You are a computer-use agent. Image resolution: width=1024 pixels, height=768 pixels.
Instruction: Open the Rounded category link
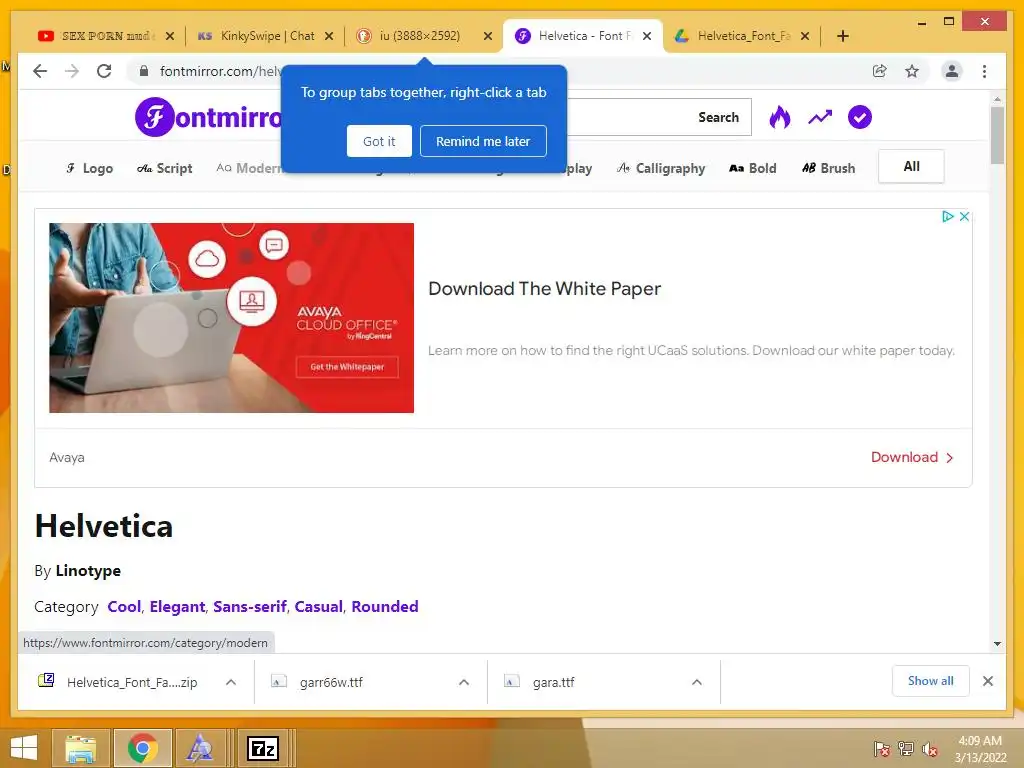(x=385, y=607)
